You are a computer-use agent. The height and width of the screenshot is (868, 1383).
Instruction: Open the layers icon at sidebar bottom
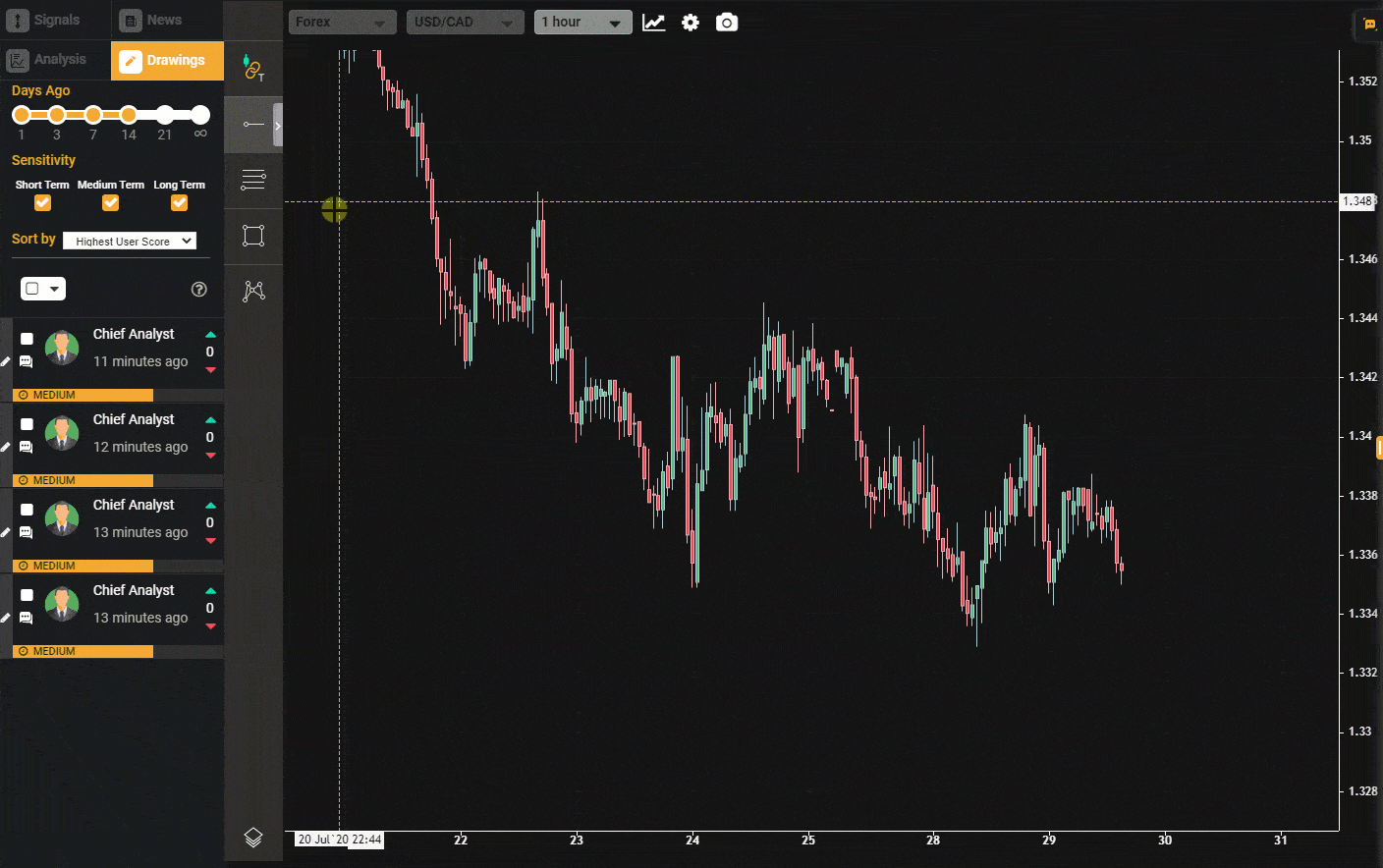(x=253, y=838)
